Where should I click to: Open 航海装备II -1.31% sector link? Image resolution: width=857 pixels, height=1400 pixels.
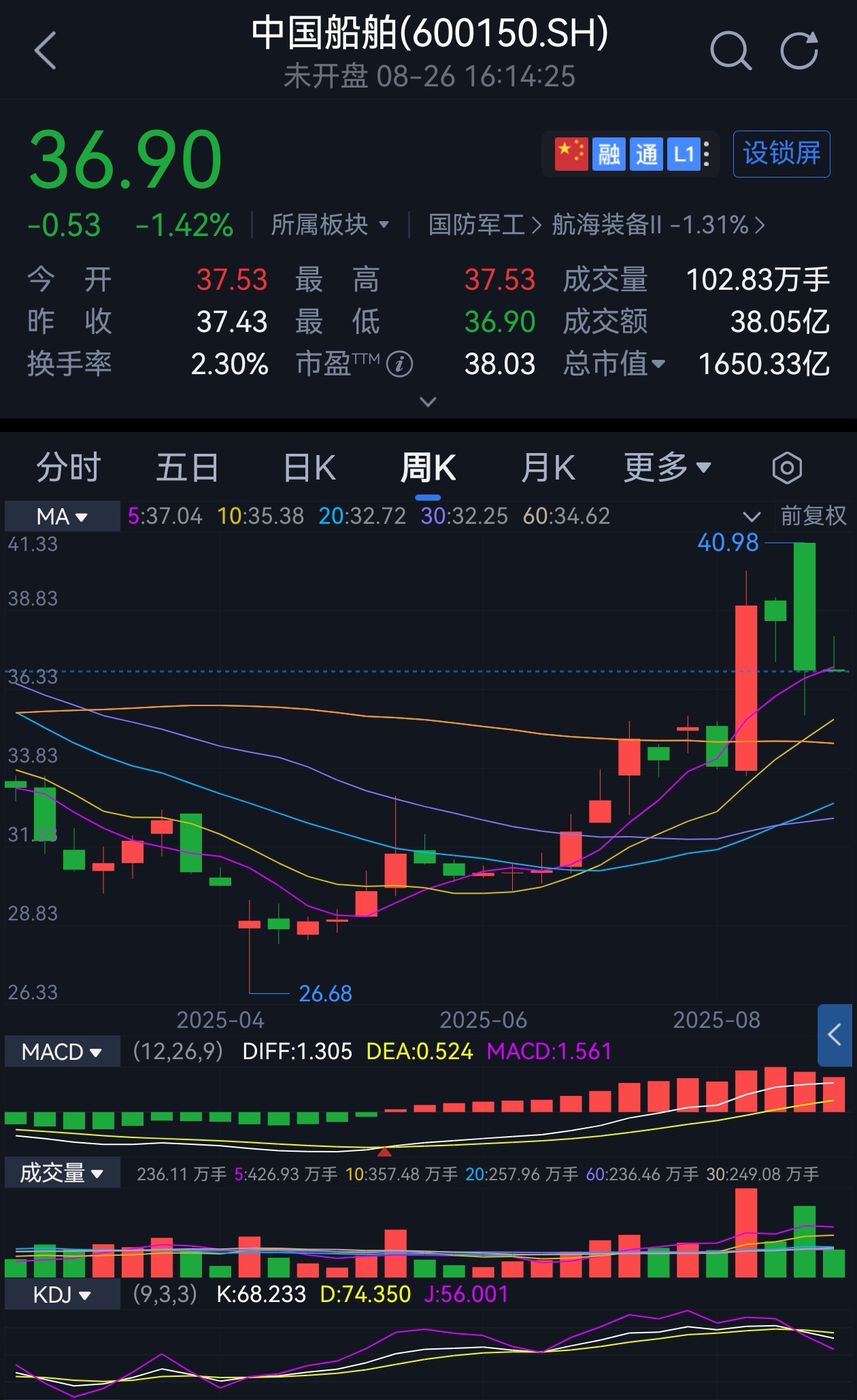tap(657, 224)
